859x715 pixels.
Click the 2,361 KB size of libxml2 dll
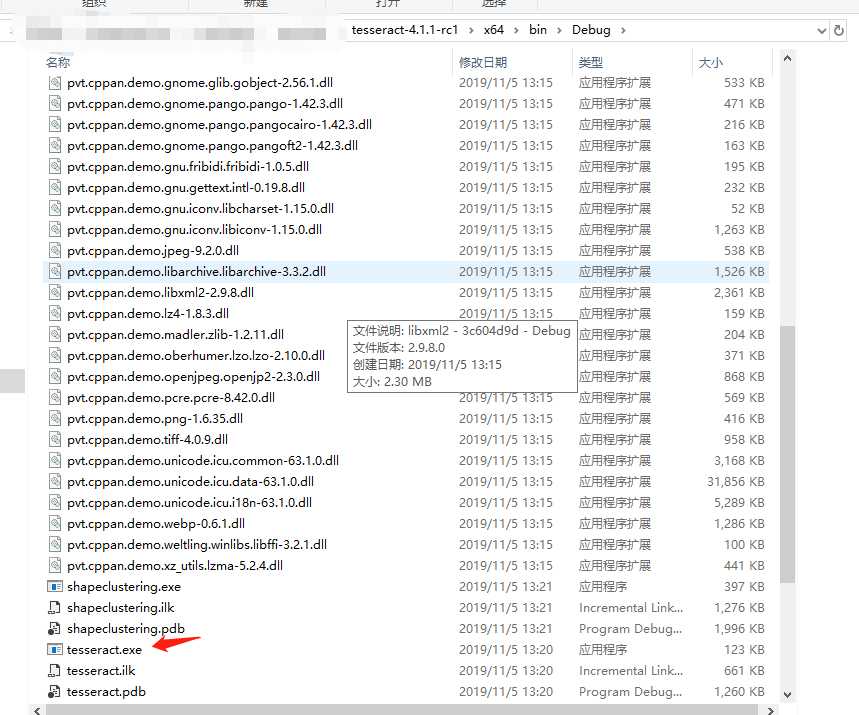[739, 293]
